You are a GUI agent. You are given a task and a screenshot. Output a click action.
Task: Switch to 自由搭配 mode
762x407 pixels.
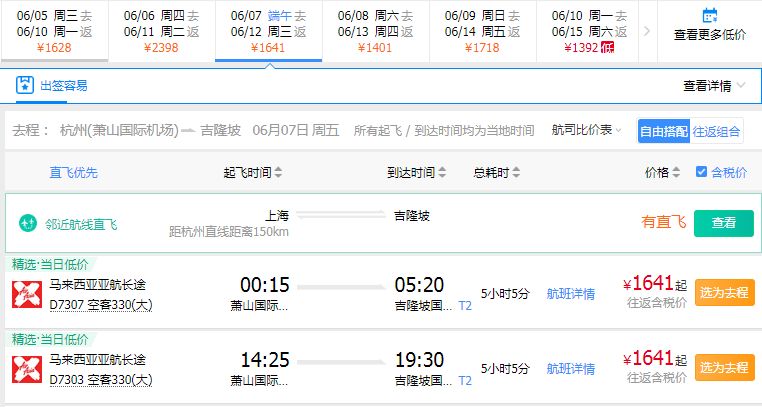(664, 131)
